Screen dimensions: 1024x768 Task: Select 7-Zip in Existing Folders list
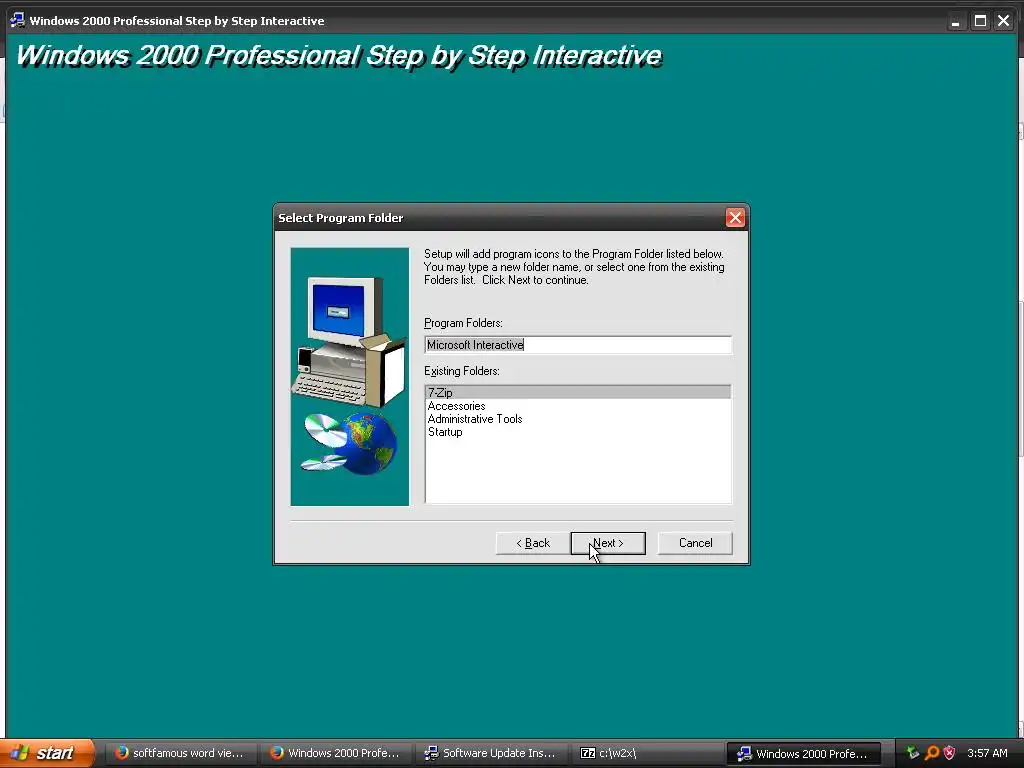point(578,392)
